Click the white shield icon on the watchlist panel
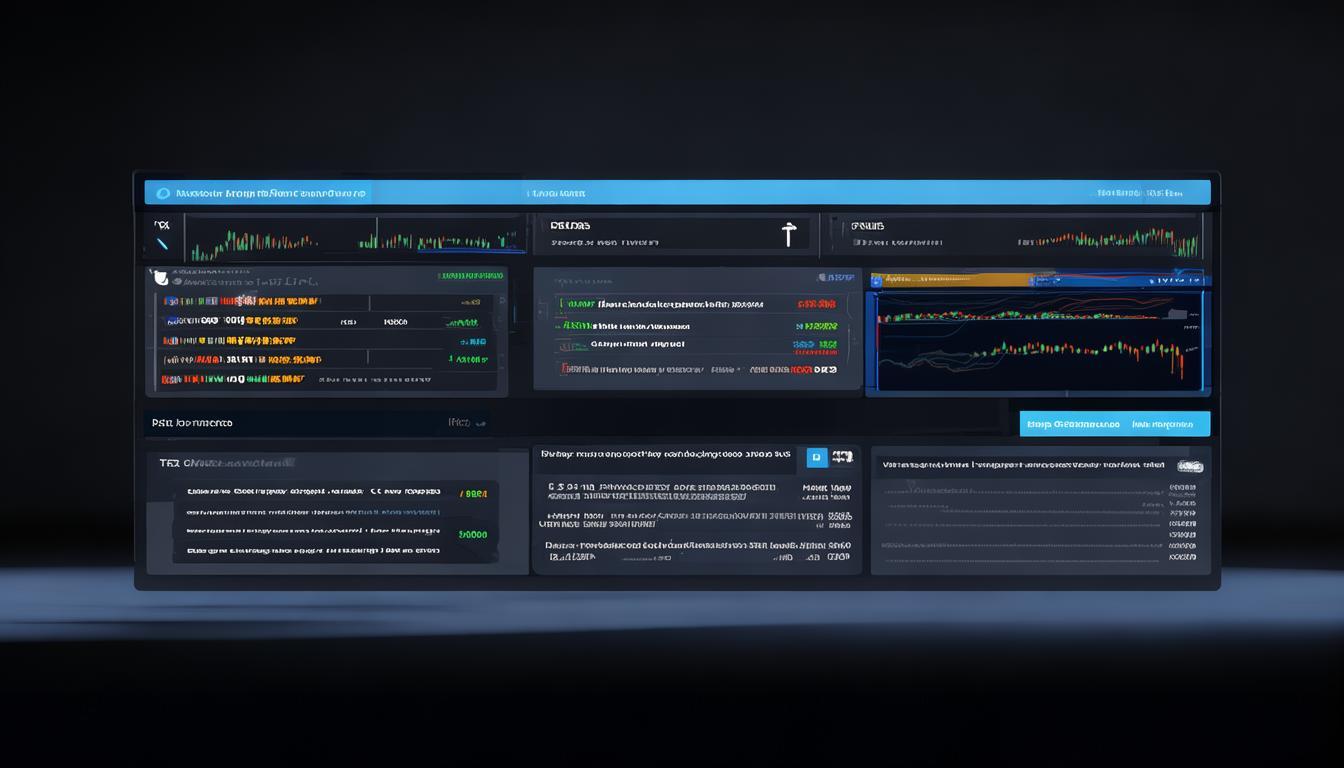Screen dimensions: 1344x768 pyautogui.click(x=160, y=277)
